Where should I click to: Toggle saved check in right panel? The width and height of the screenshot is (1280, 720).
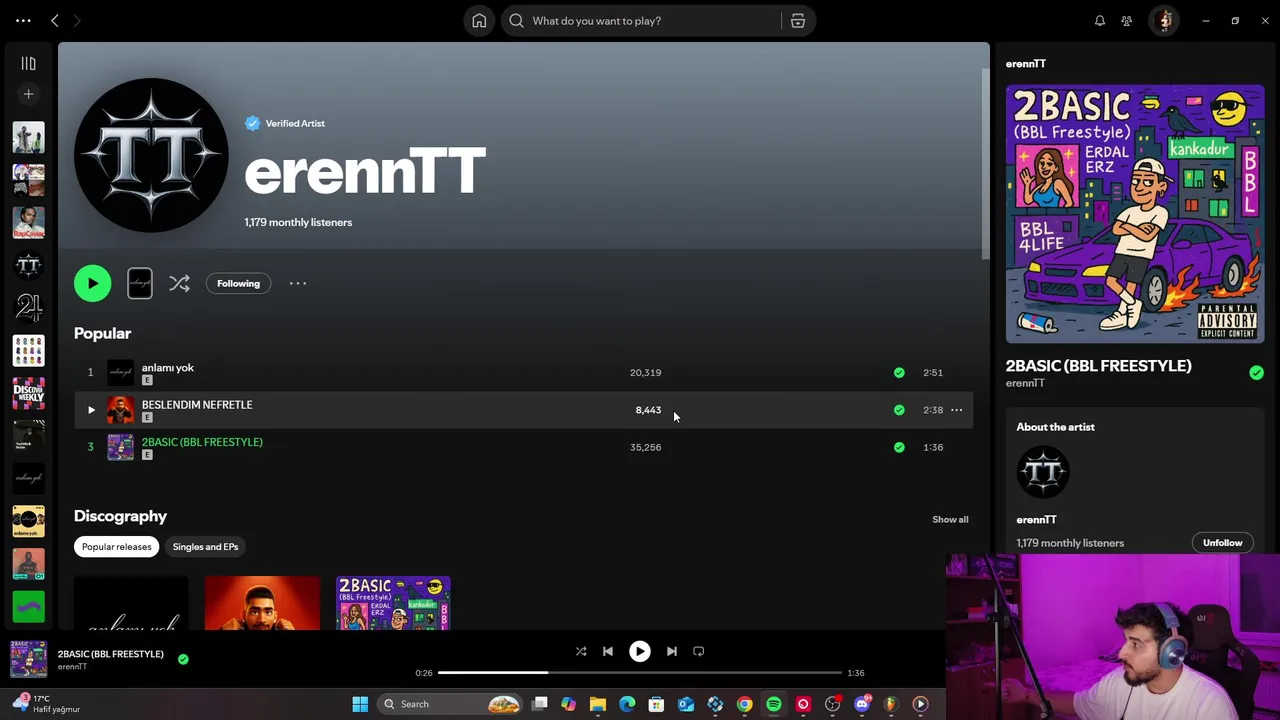(1256, 373)
